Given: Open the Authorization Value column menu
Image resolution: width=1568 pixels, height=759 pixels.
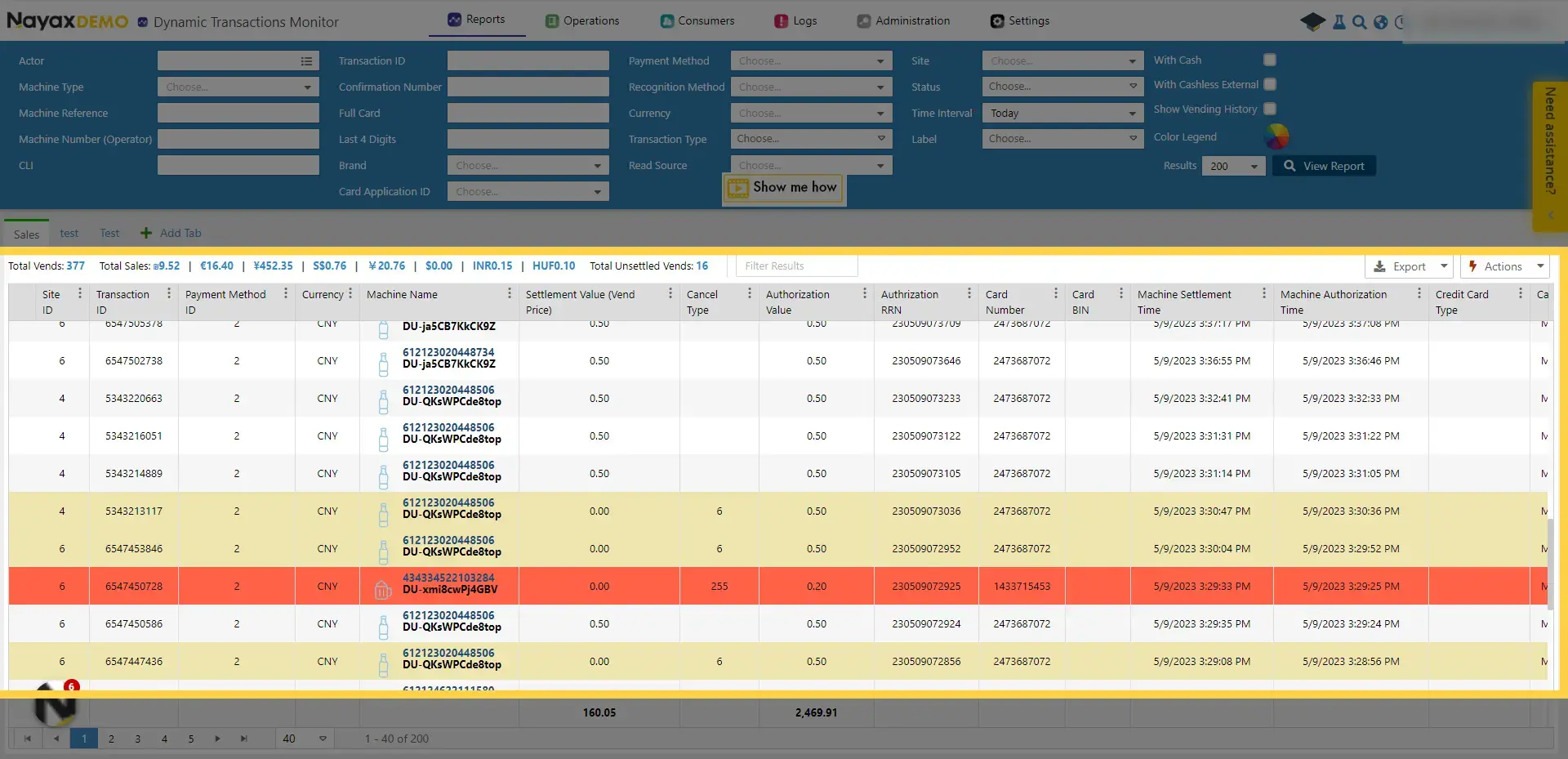Looking at the screenshot, I should [865, 293].
